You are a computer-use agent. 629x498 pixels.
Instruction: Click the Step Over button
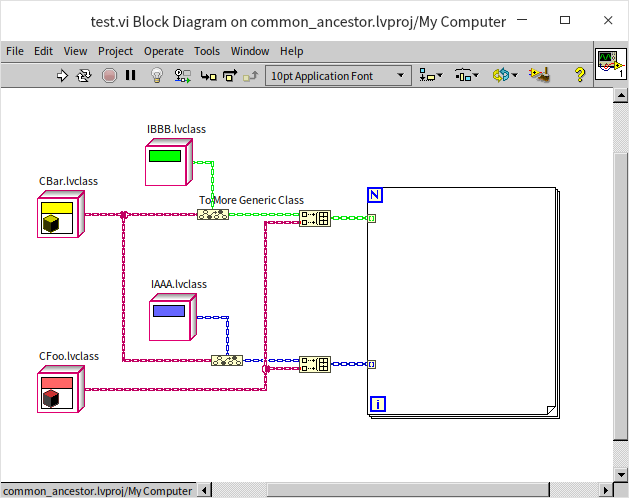click(229, 75)
